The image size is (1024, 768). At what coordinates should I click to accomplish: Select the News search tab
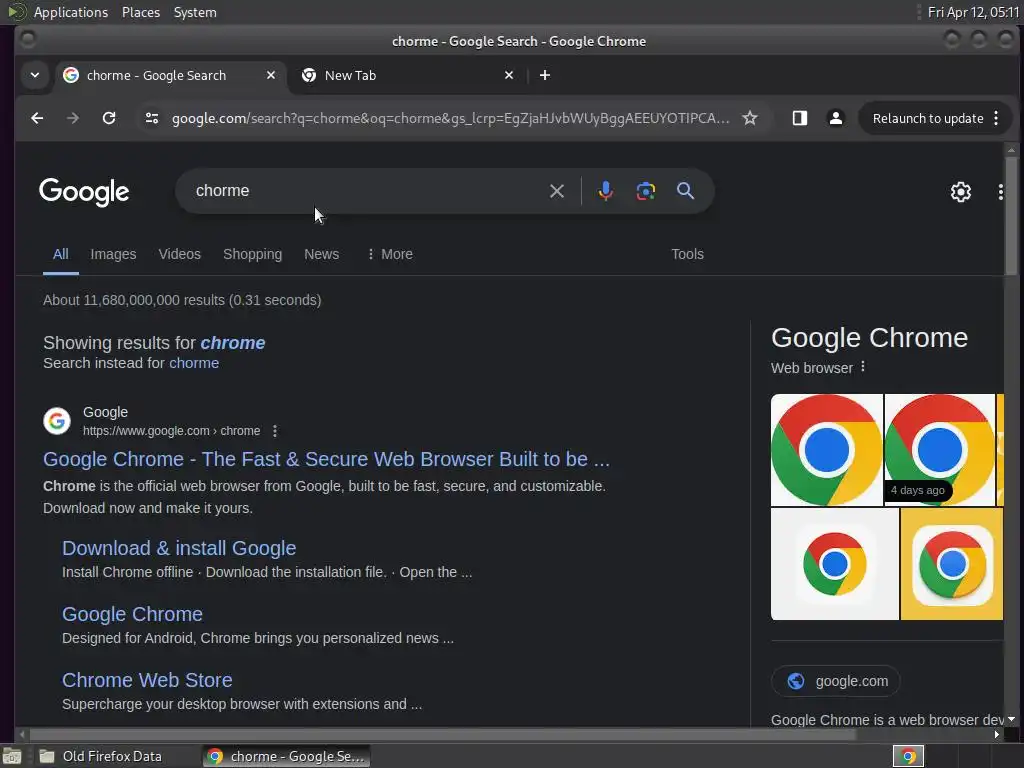click(321, 254)
